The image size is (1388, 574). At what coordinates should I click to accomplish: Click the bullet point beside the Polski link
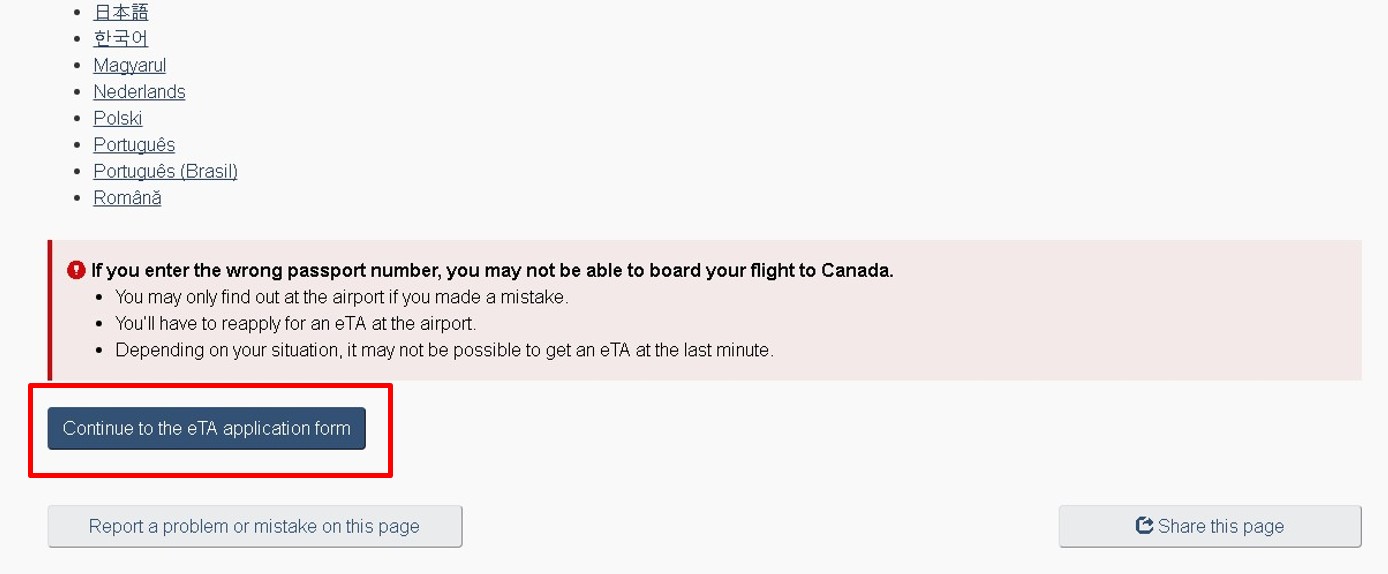coord(79,119)
